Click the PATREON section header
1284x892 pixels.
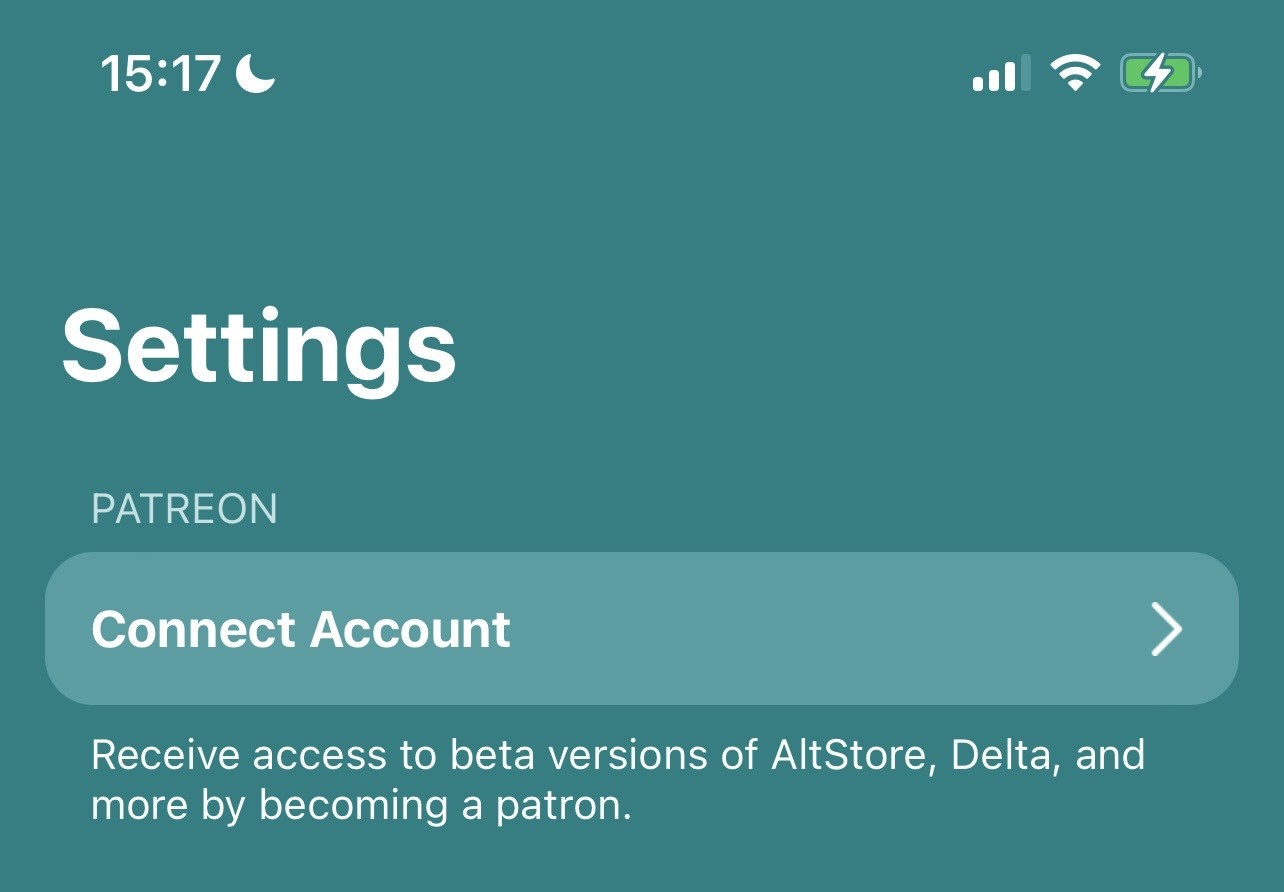(184, 509)
